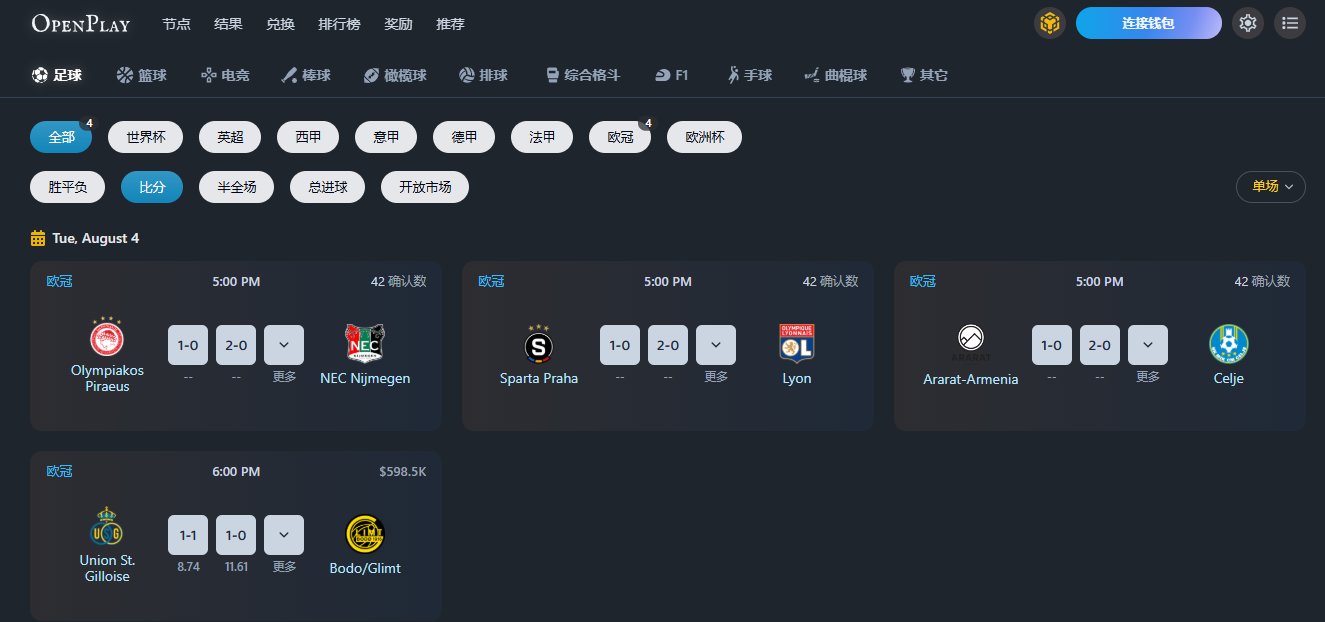Open the 橄榄球 sport tab

click(395, 75)
